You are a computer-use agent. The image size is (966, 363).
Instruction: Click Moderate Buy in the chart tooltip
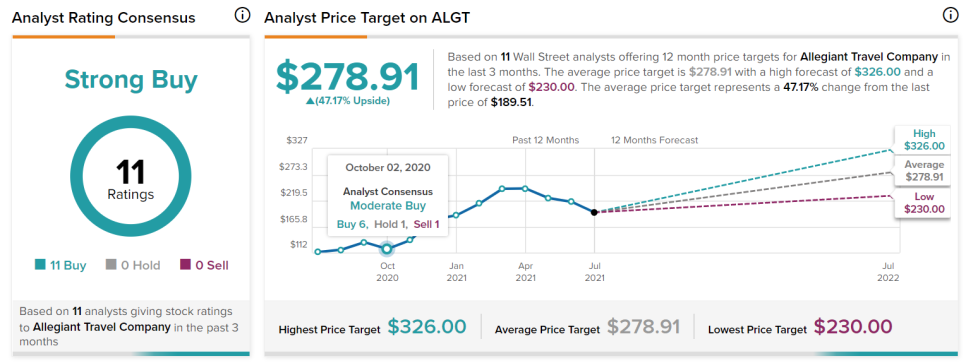(x=388, y=206)
